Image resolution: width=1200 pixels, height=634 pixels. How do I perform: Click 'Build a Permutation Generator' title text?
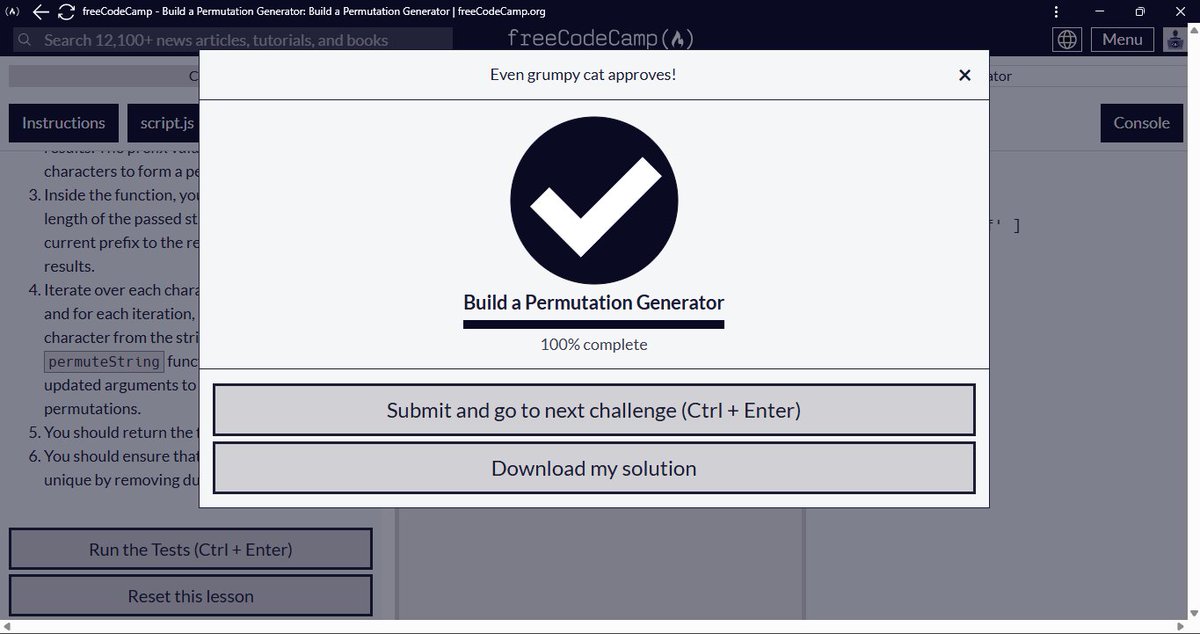click(x=594, y=302)
